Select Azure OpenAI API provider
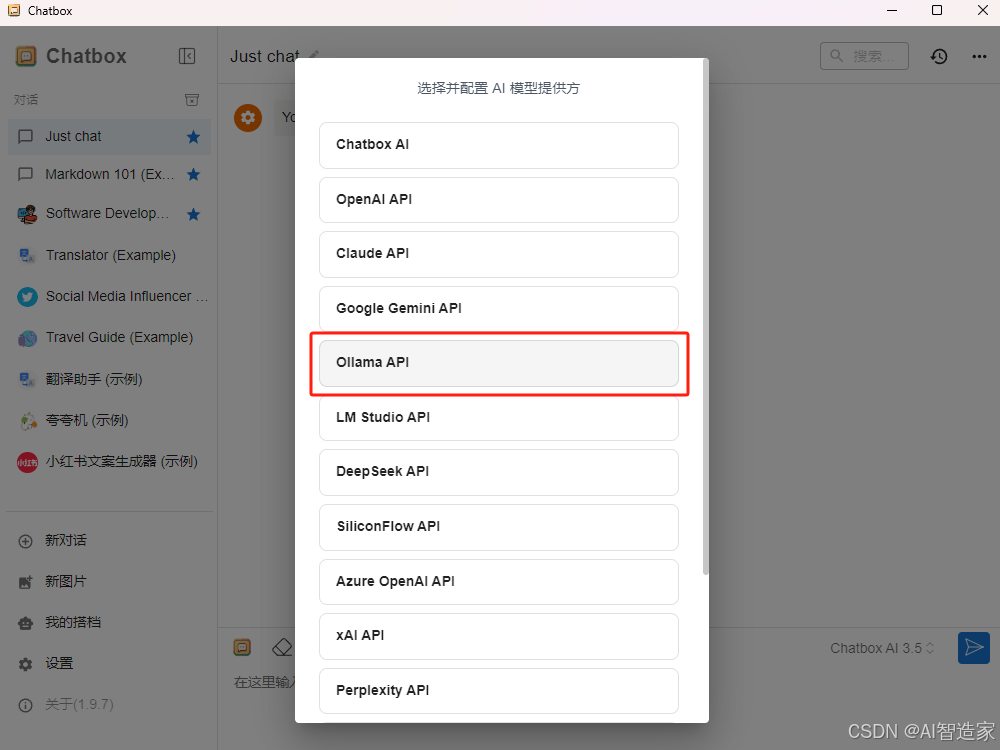This screenshot has height=750, width=1000. [499, 582]
